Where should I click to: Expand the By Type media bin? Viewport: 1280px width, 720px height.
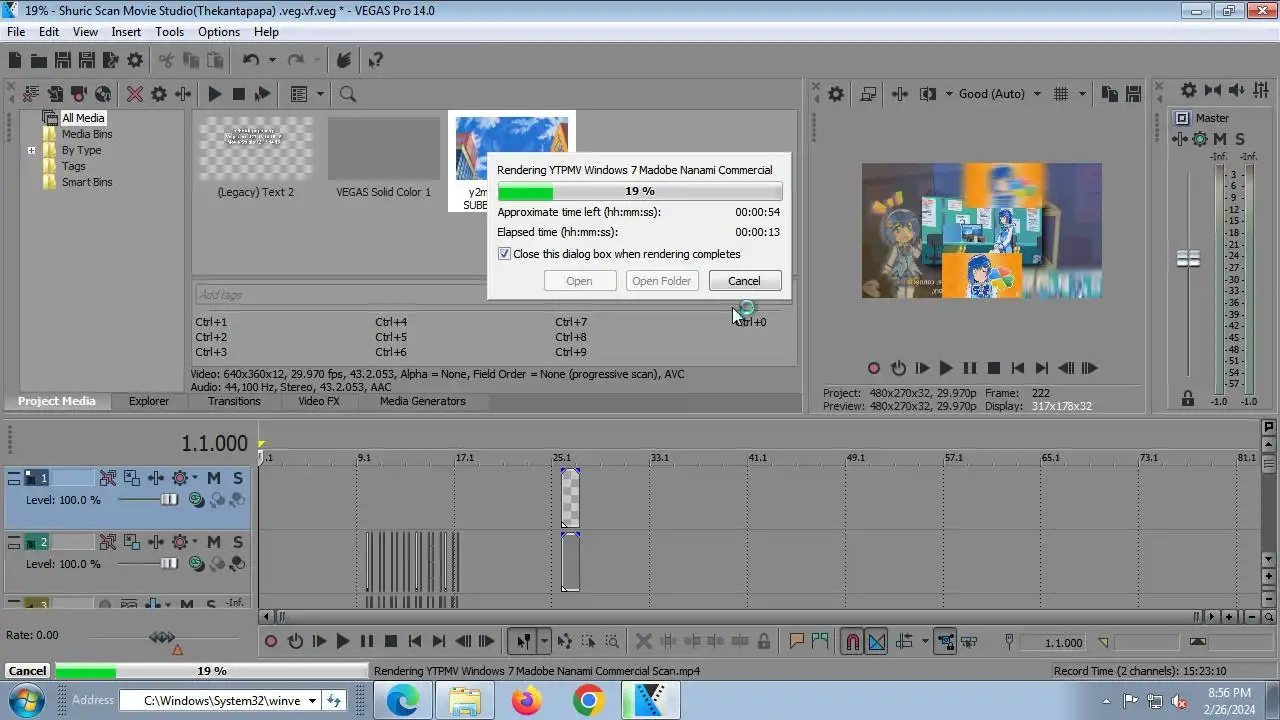(31, 151)
